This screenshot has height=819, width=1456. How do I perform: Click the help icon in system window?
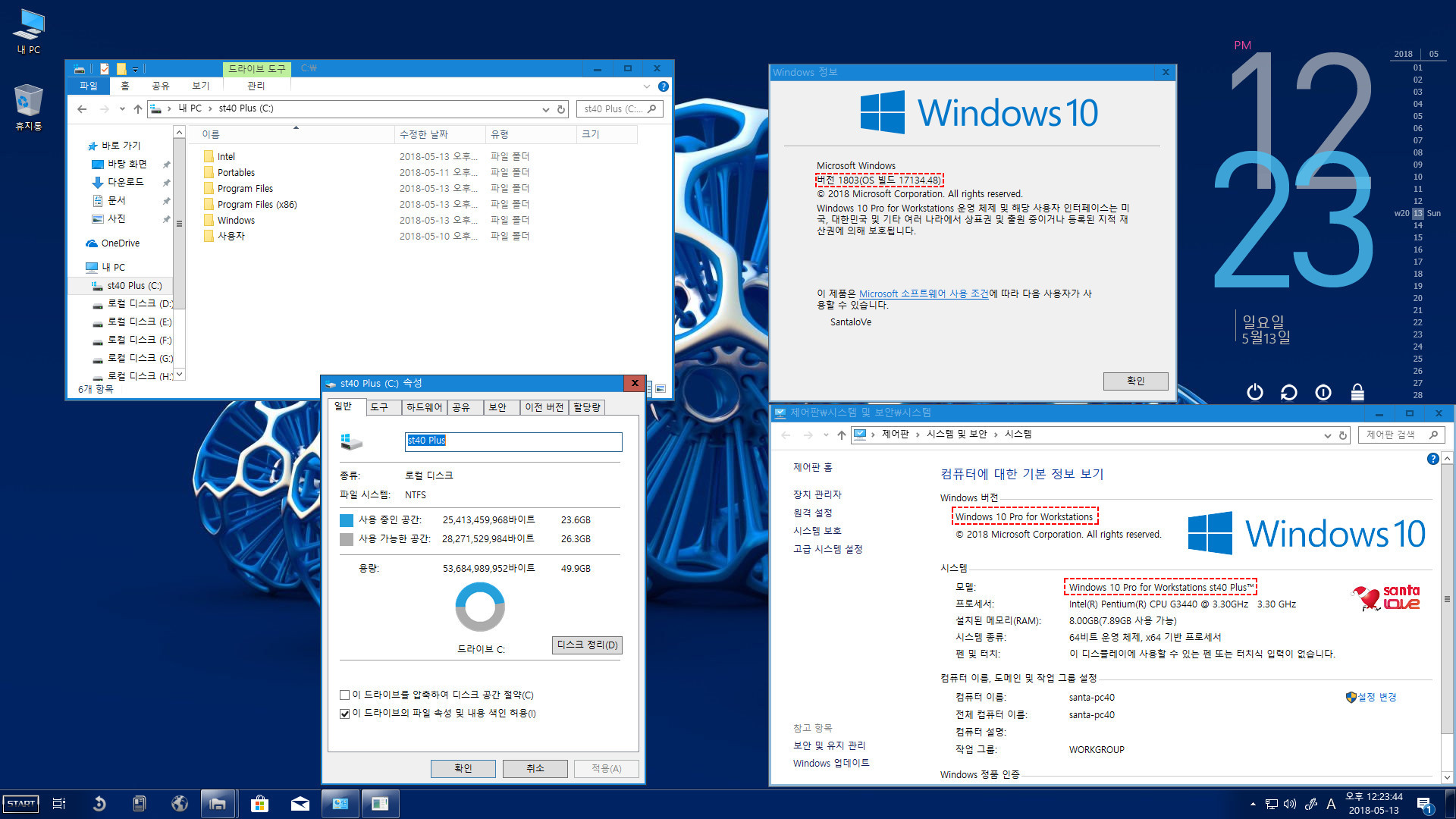[x=1432, y=459]
